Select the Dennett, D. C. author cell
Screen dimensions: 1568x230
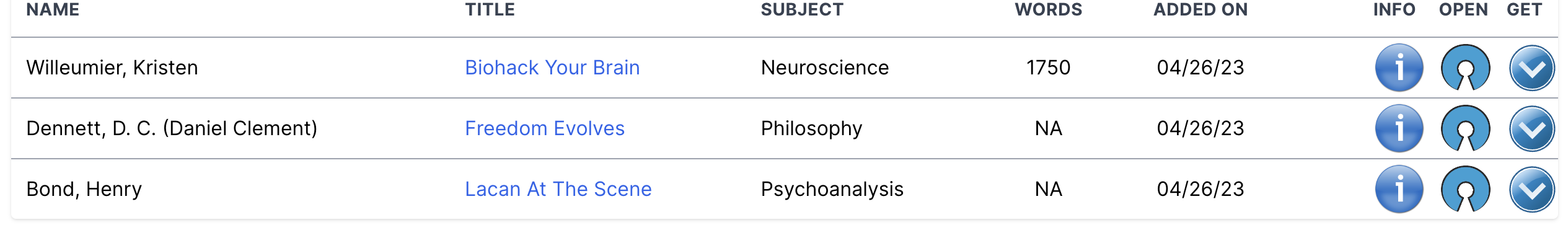(x=172, y=128)
